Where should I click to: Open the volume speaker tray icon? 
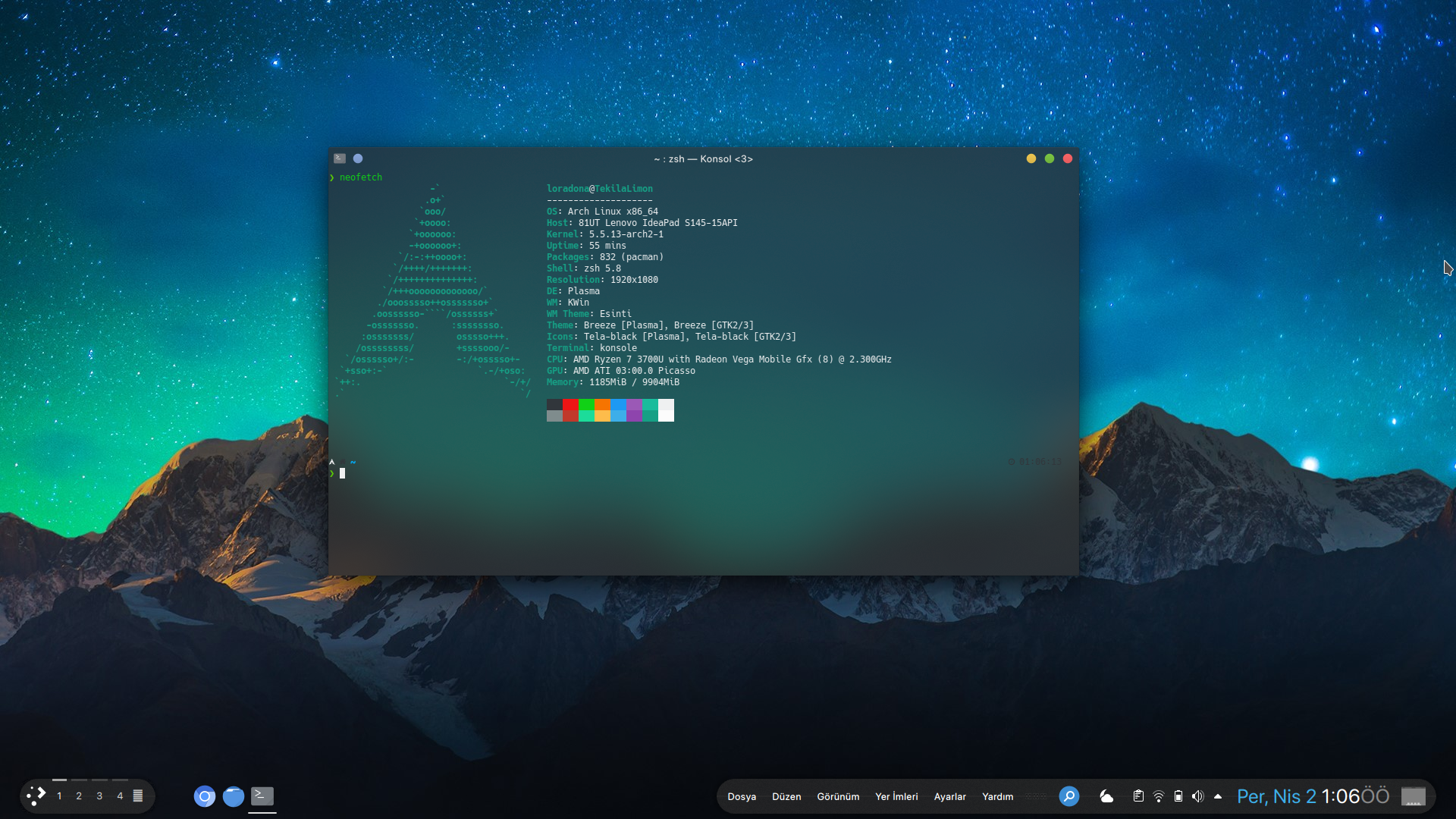point(1197,796)
